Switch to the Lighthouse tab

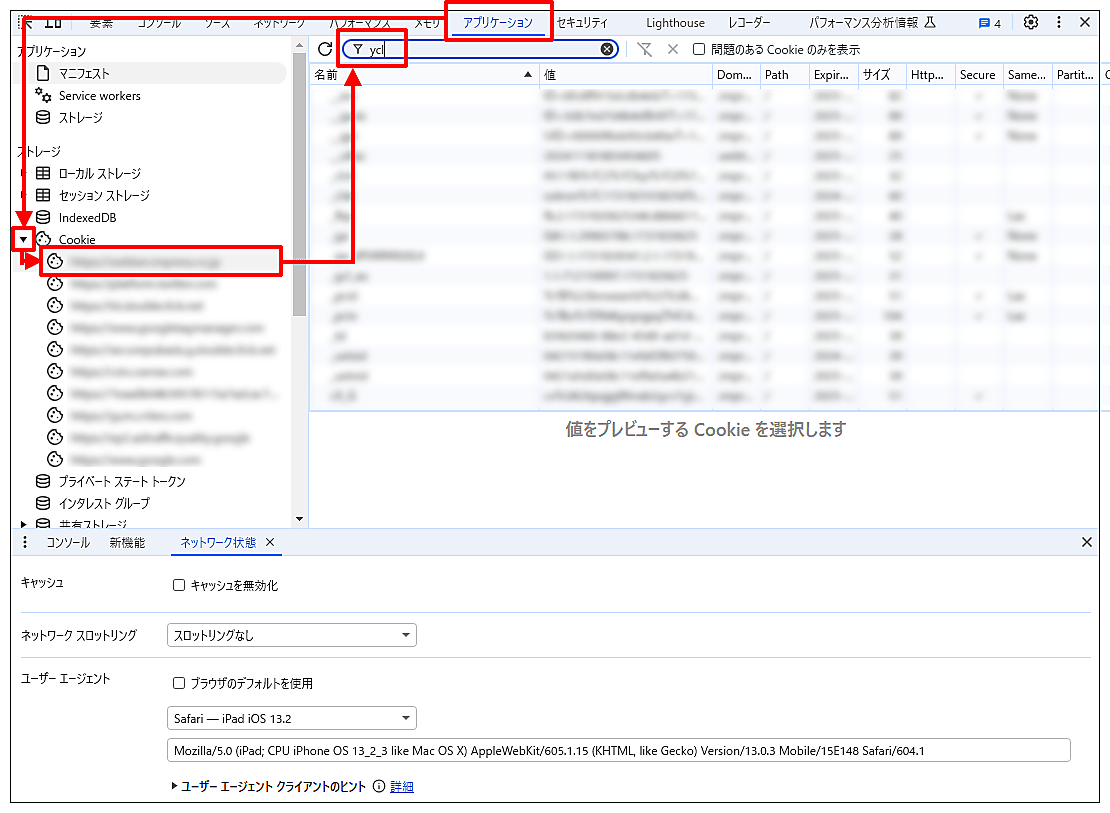pos(675,23)
